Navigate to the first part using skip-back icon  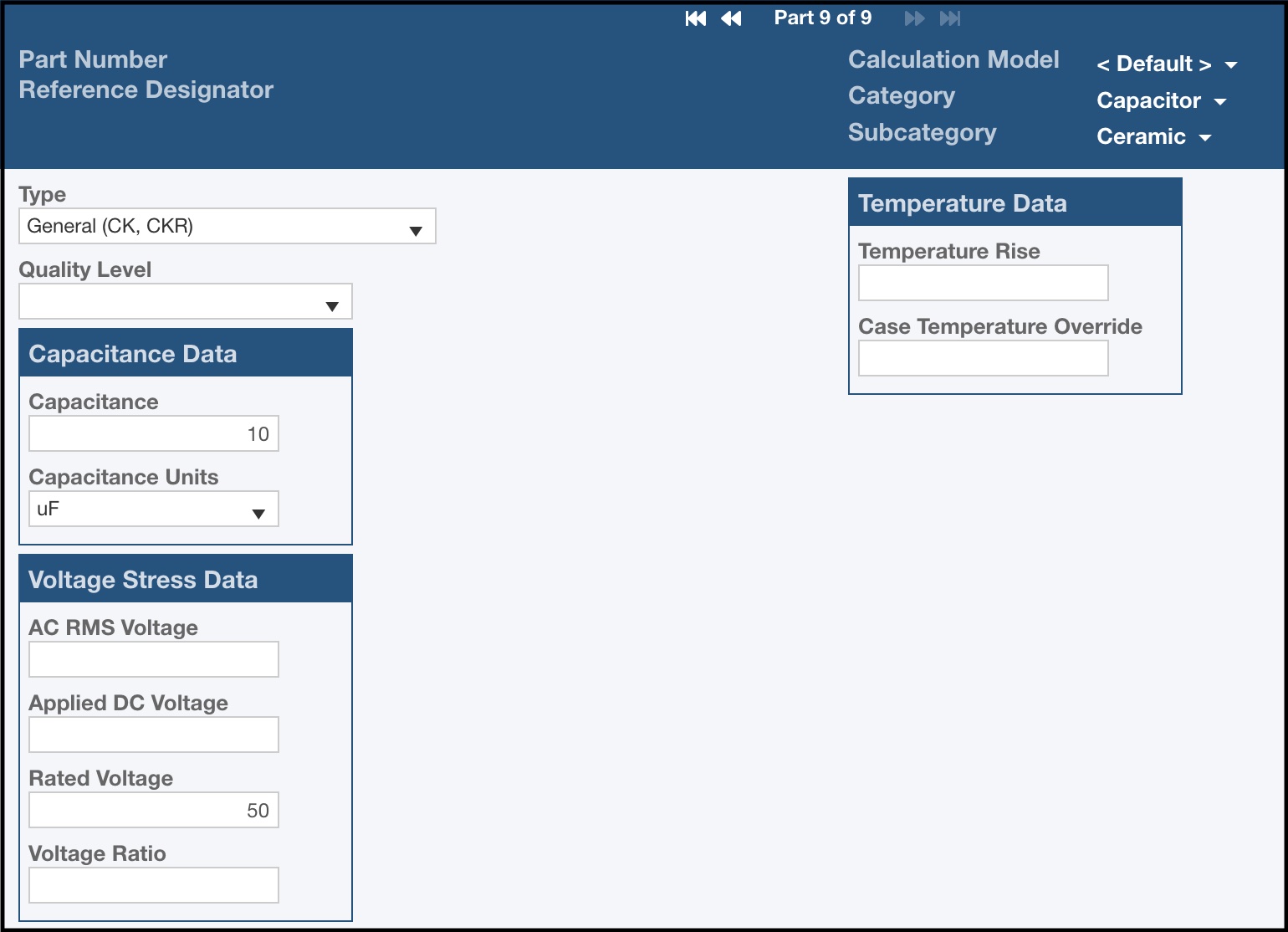(x=695, y=18)
